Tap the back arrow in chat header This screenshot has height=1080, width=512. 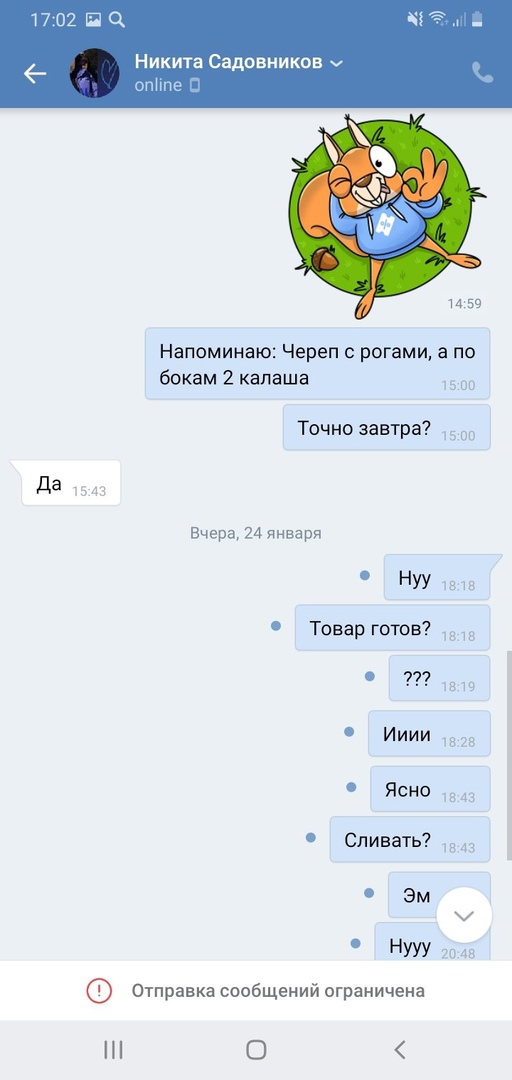coord(34,73)
